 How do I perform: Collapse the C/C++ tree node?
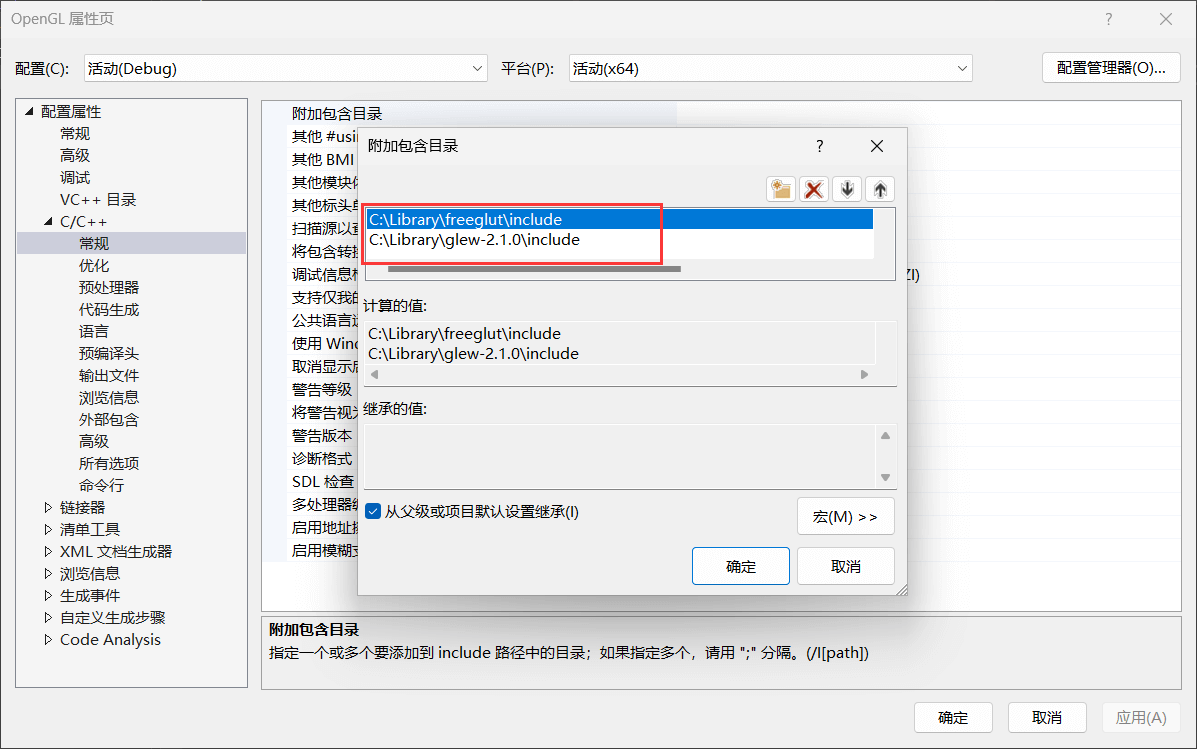tap(47, 221)
